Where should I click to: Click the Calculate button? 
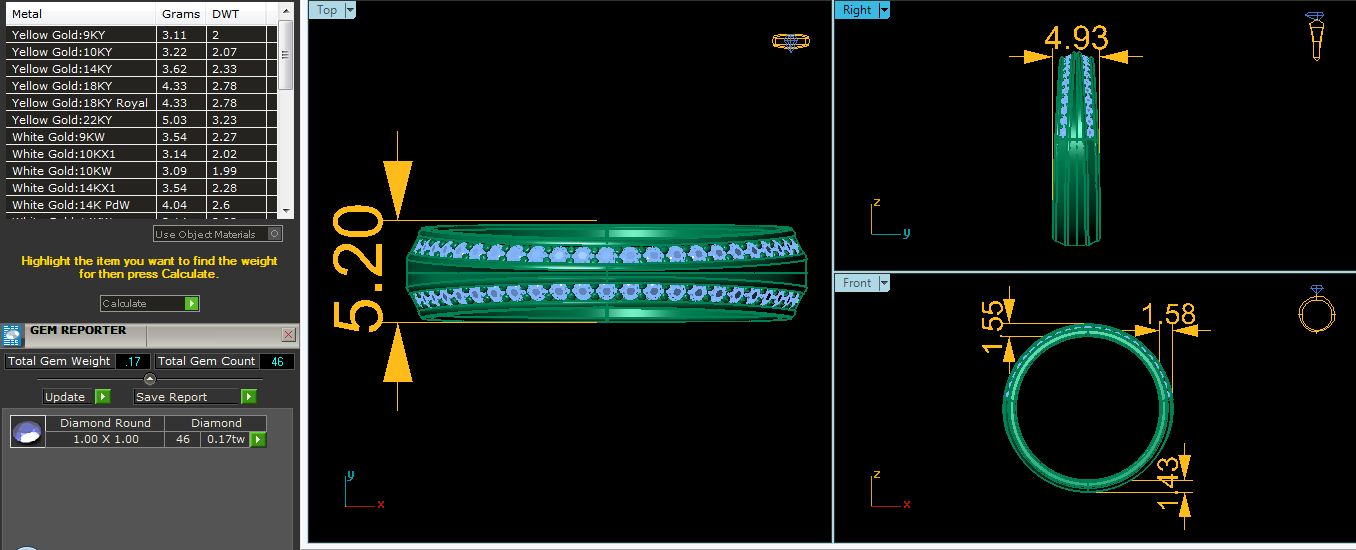pyautogui.click(x=150, y=303)
